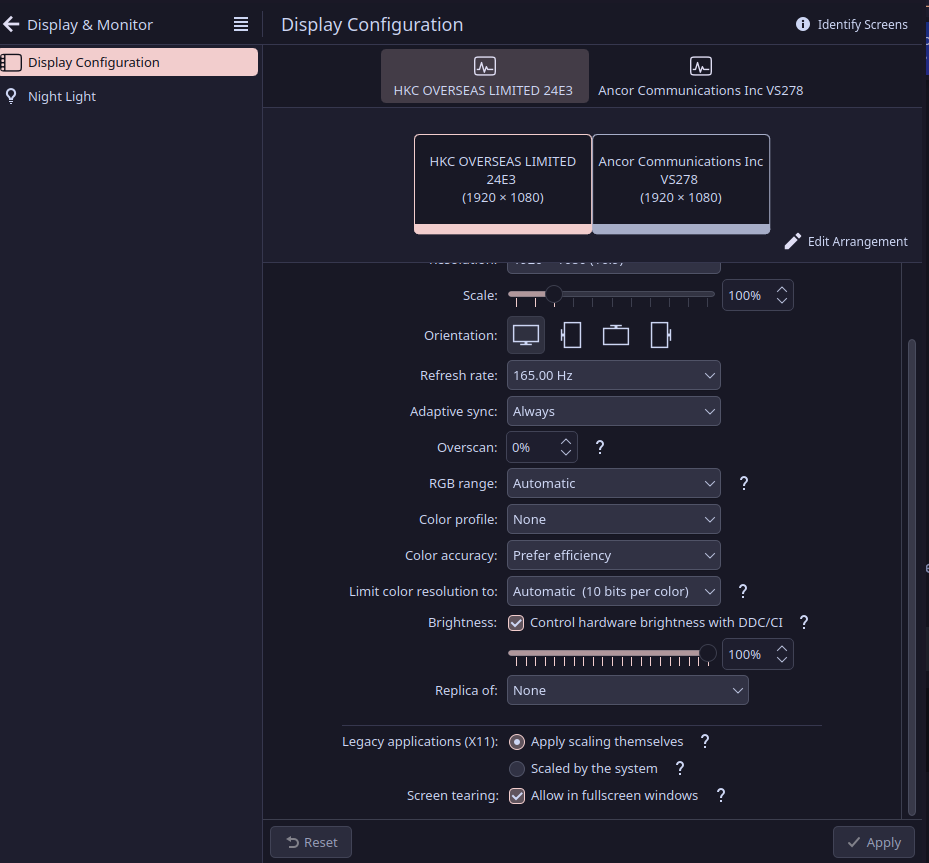This screenshot has height=863, width=929.
Task: Click Identify Screens button
Action: coord(851,24)
